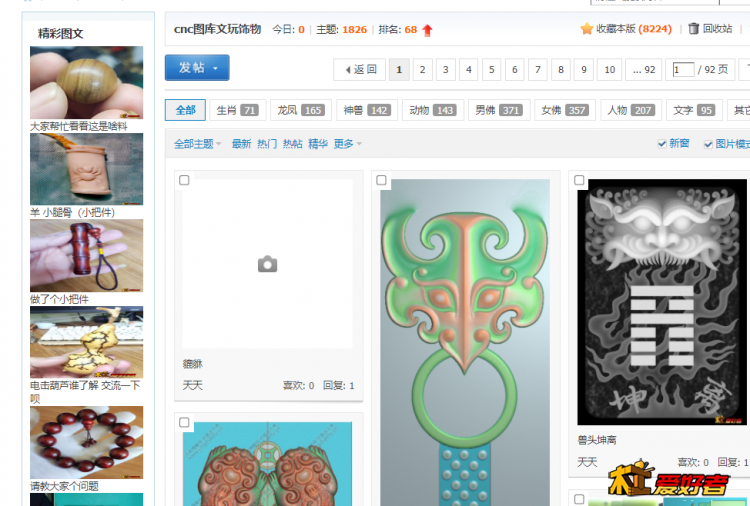Open the wooden bead thumbnail in 精彩图文
The height and width of the screenshot is (506, 750).
(87, 82)
